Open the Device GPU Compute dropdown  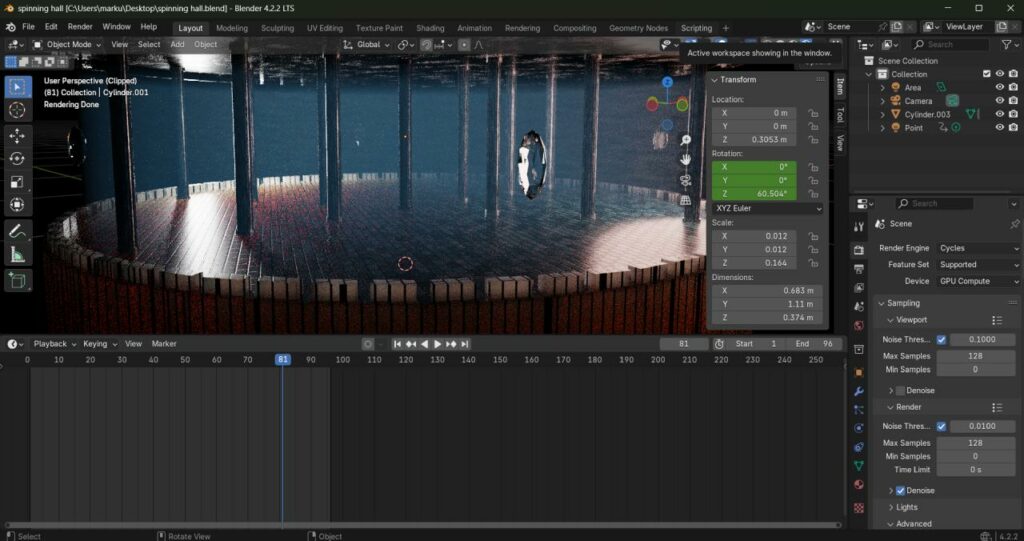(979, 281)
